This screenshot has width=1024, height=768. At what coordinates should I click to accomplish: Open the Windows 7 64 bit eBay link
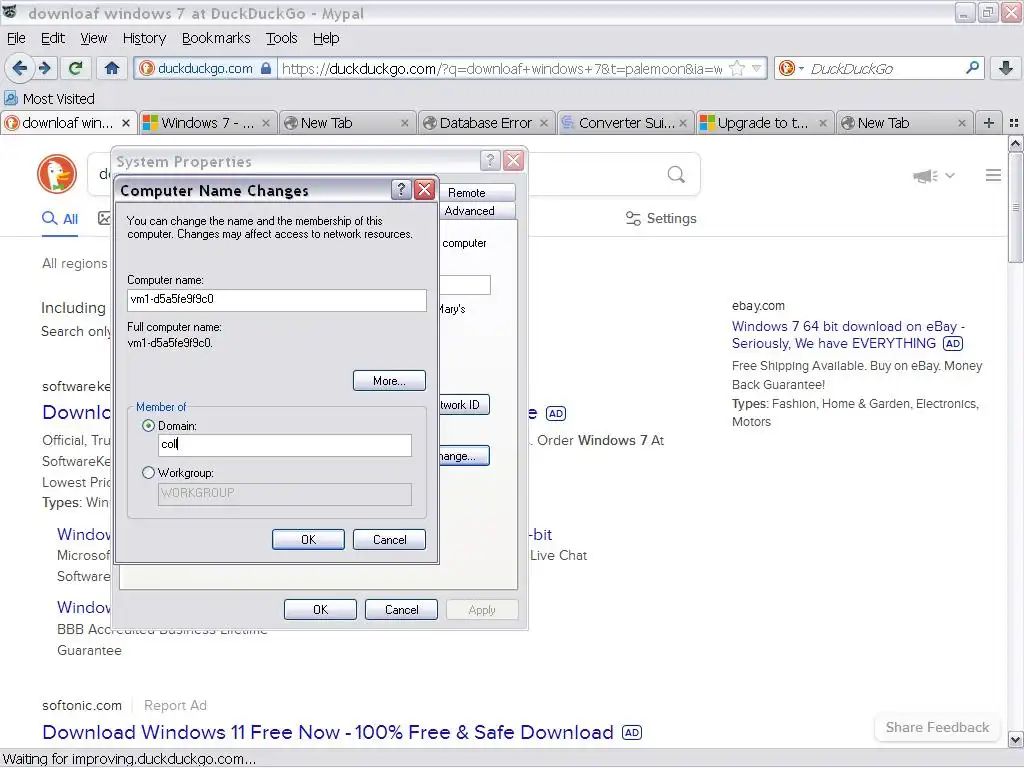click(848, 334)
